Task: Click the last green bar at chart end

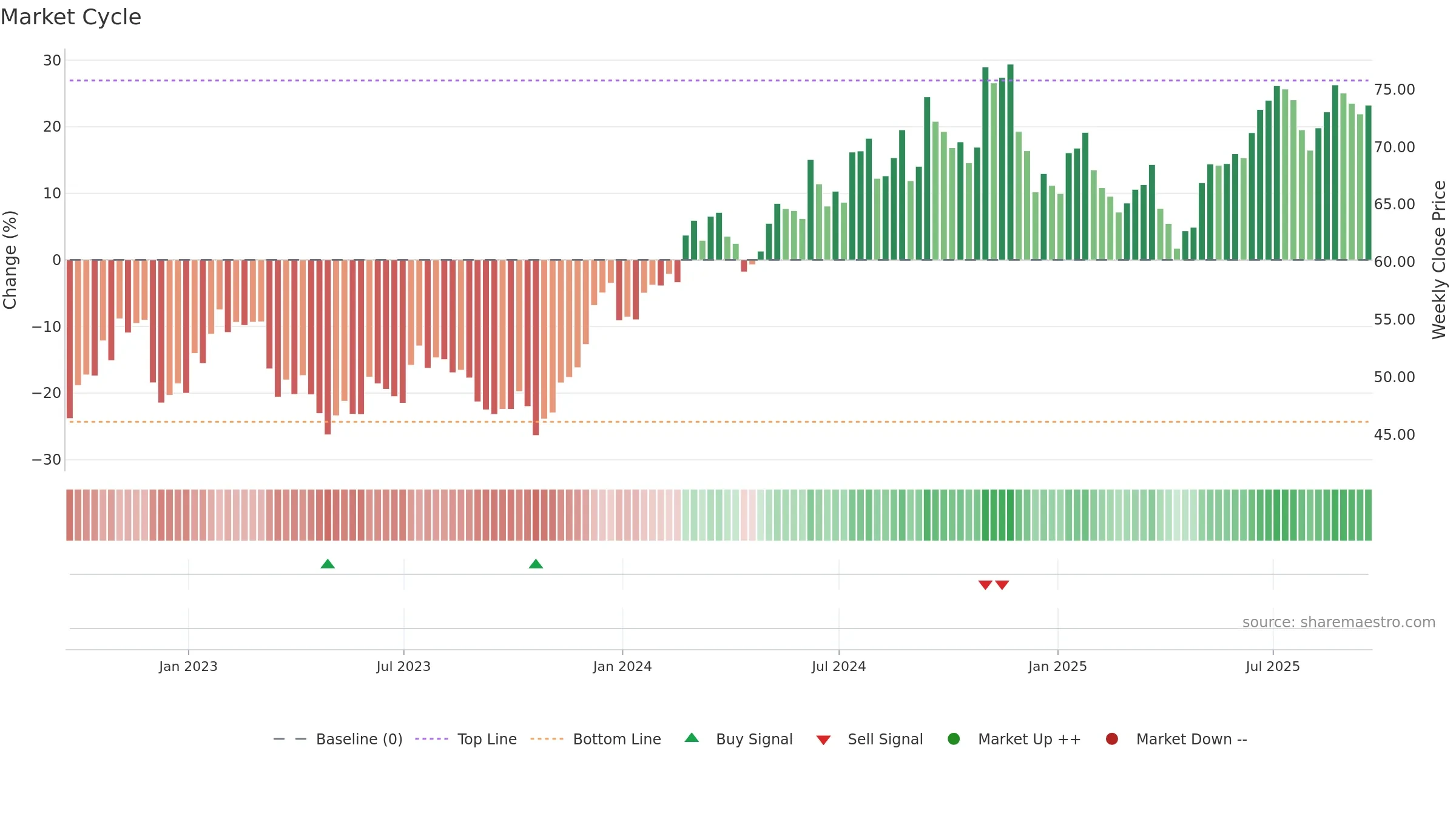Action: 1368,183
